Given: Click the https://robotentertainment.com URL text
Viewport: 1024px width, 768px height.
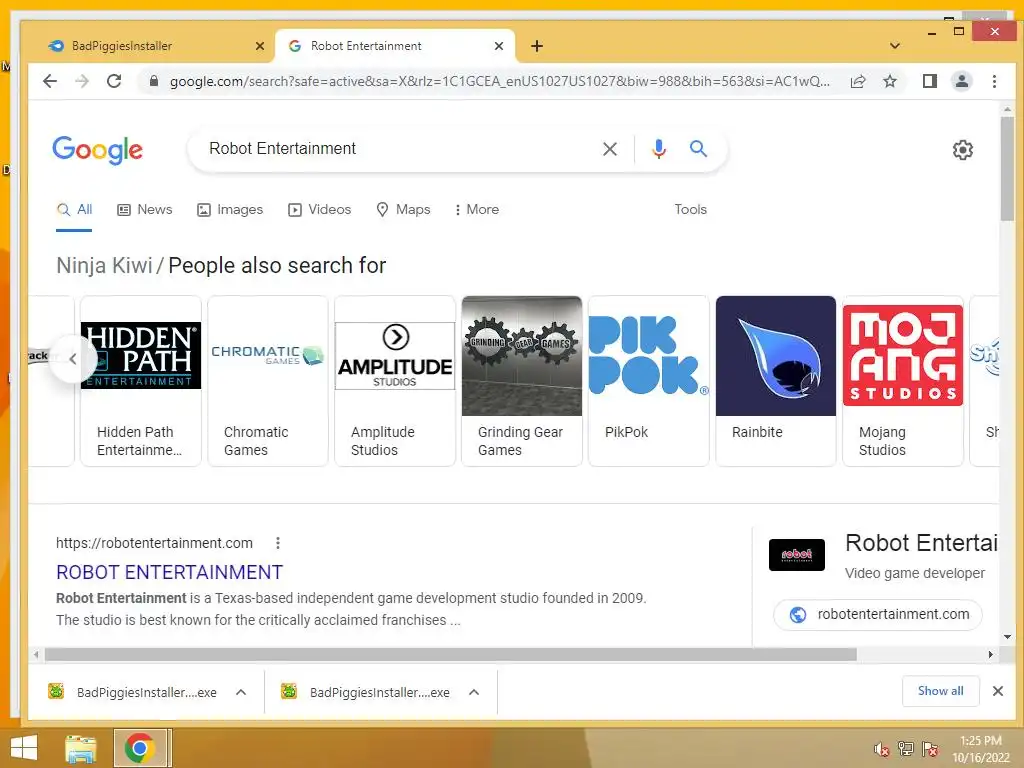Looking at the screenshot, I should [x=154, y=543].
